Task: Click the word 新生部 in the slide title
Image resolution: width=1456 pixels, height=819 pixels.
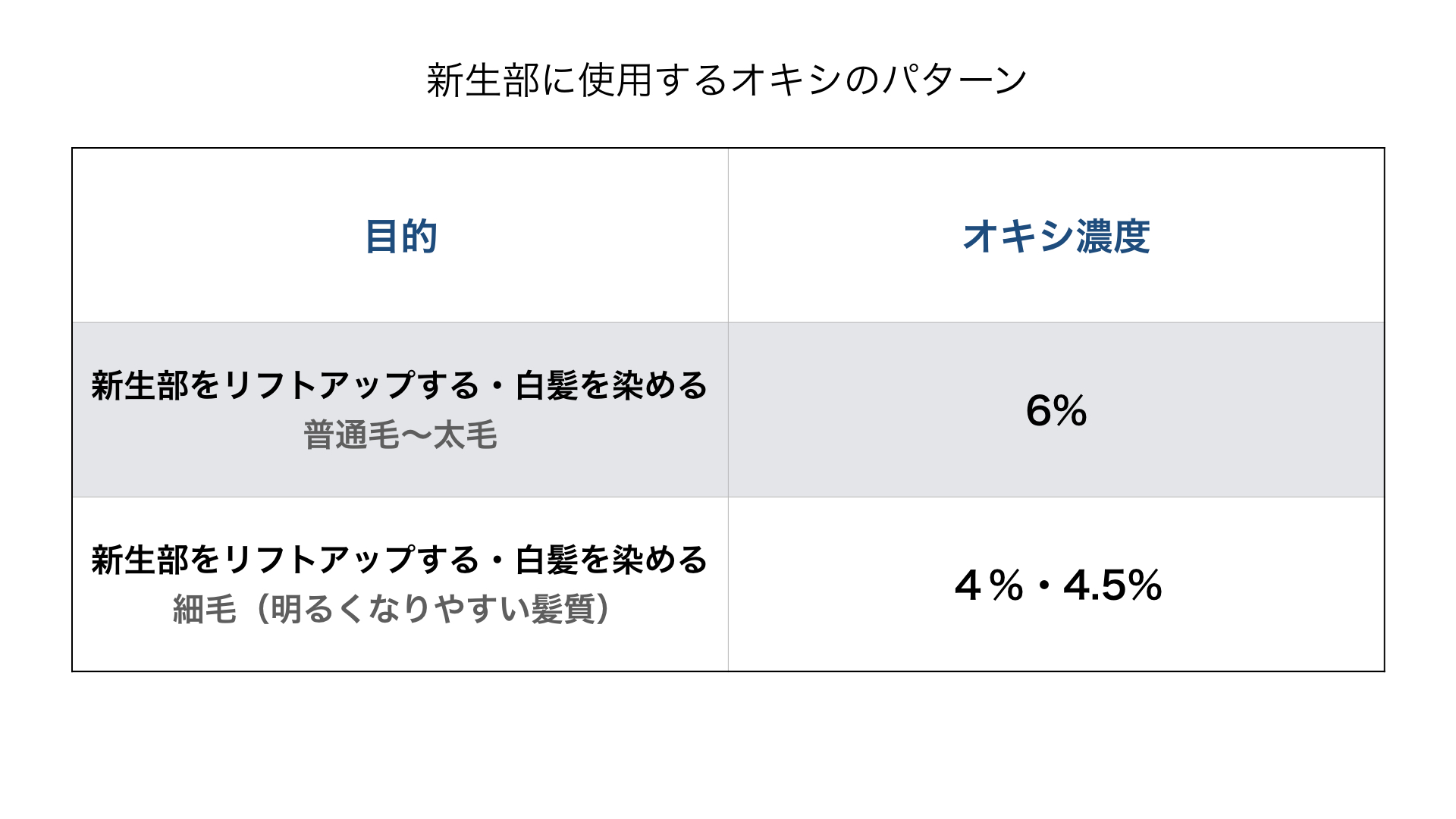Action: coord(483,80)
